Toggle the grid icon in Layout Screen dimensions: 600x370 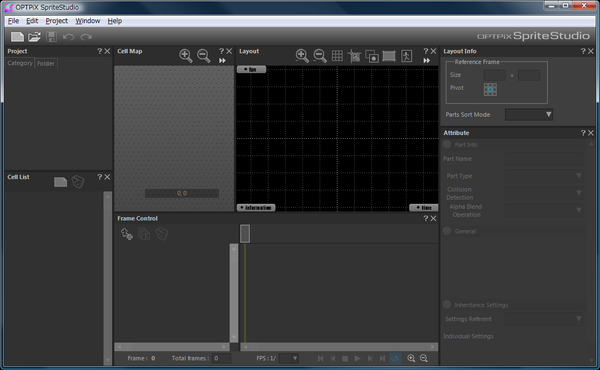point(337,56)
